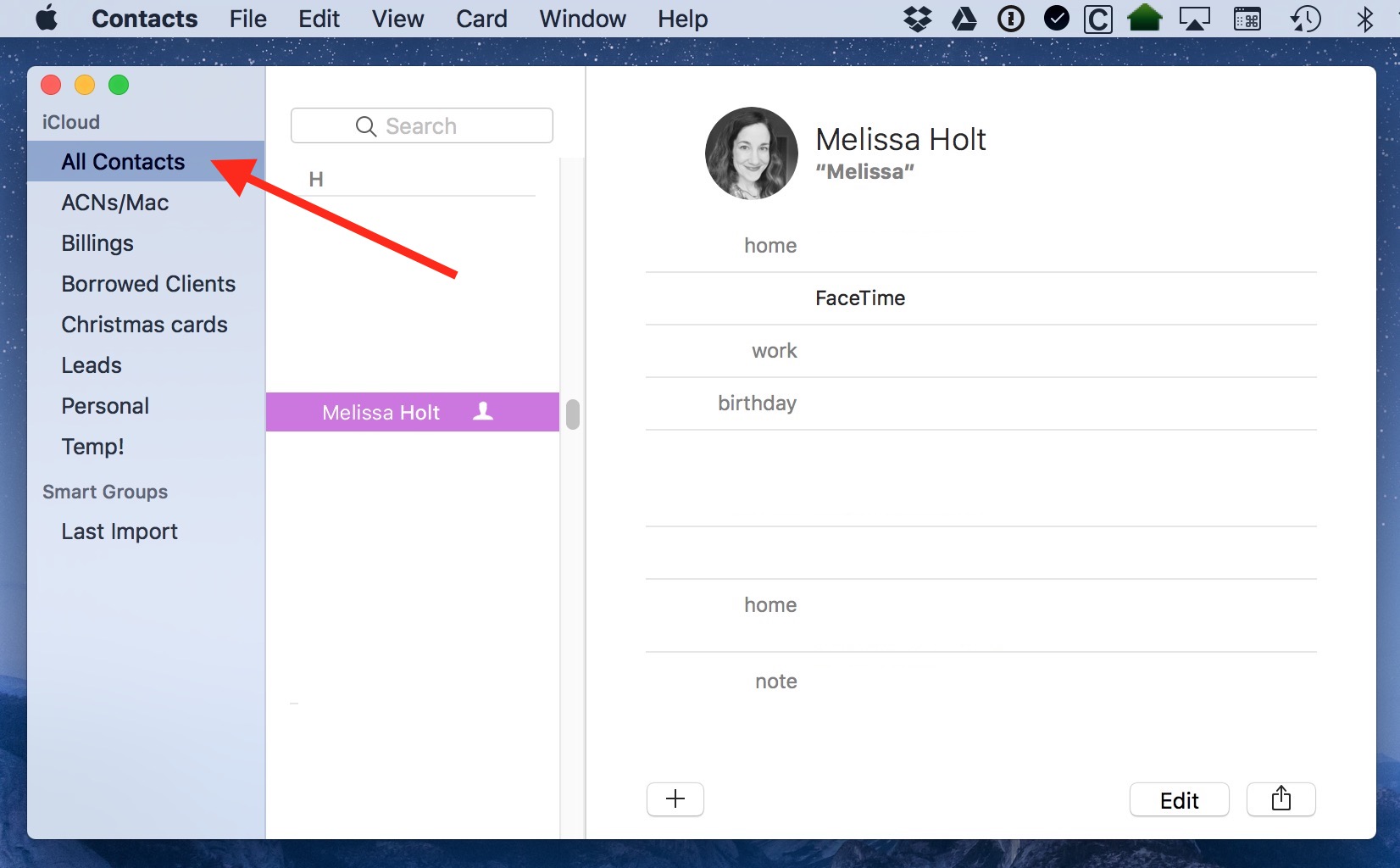This screenshot has width=1400, height=868.
Task: Select Melissa Holt in contact list
Action: 413,412
